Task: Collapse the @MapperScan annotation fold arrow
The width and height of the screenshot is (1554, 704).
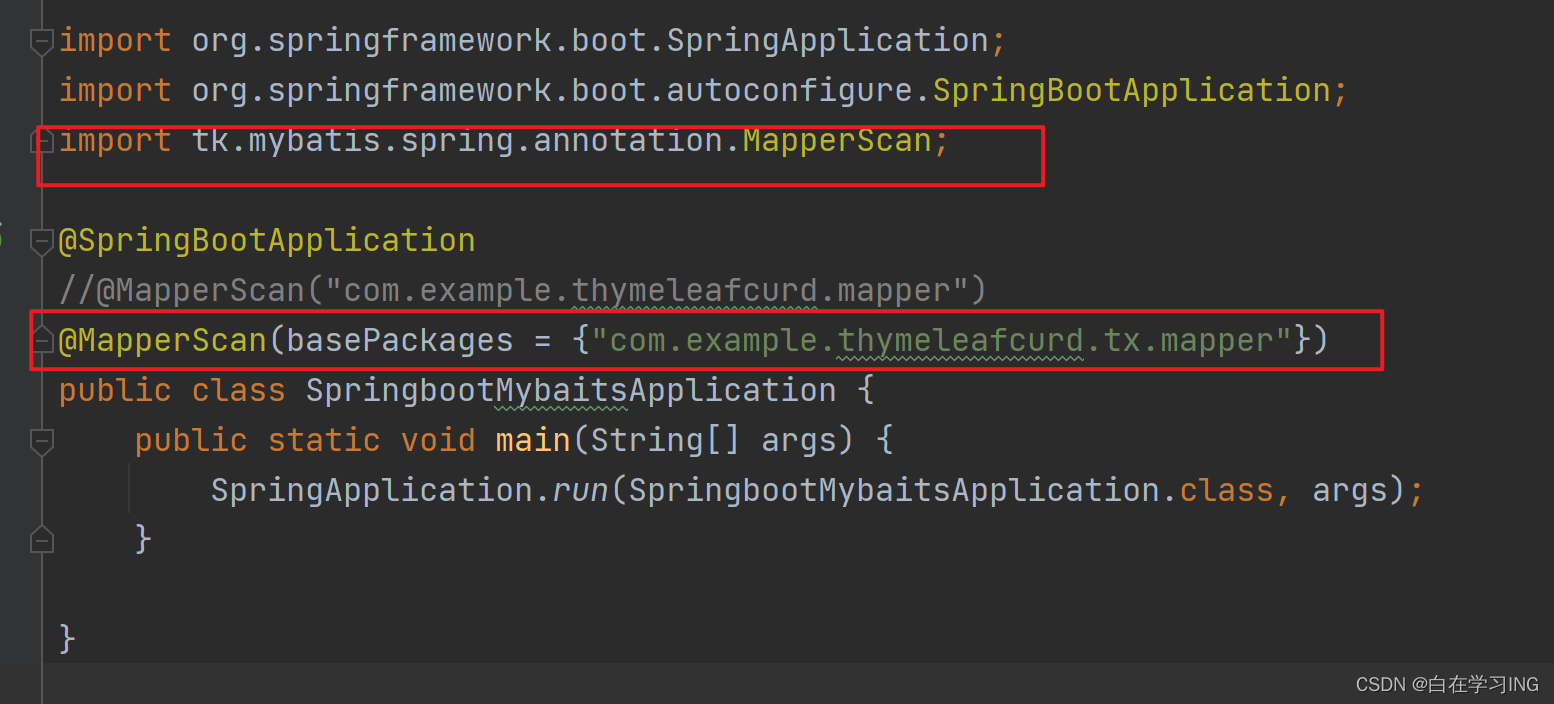Action: tap(41, 340)
